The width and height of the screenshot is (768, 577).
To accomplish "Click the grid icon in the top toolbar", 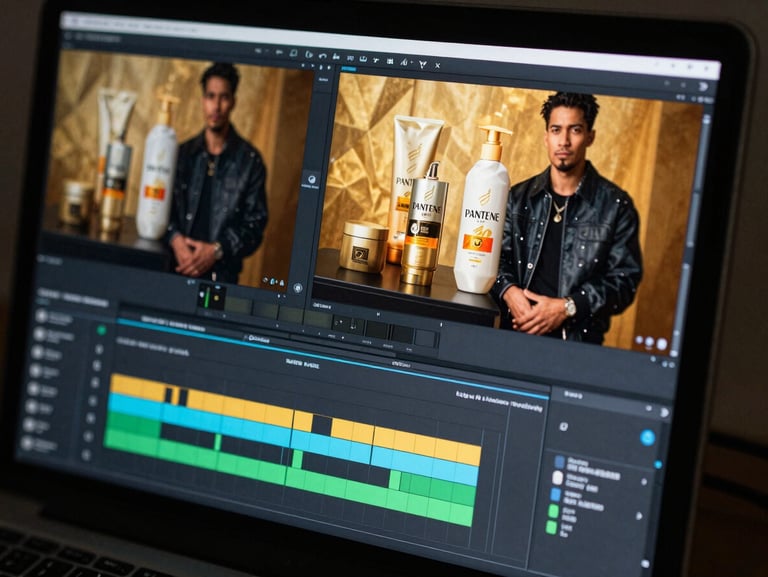I will [390, 61].
